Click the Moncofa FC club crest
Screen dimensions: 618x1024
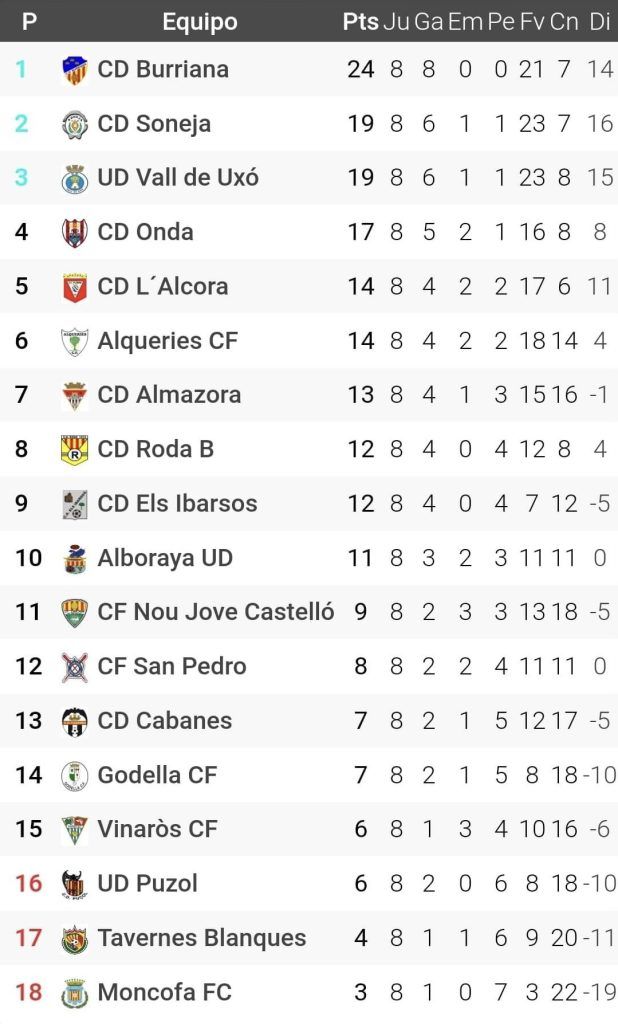pyautogui.click(x=74, y=992)
